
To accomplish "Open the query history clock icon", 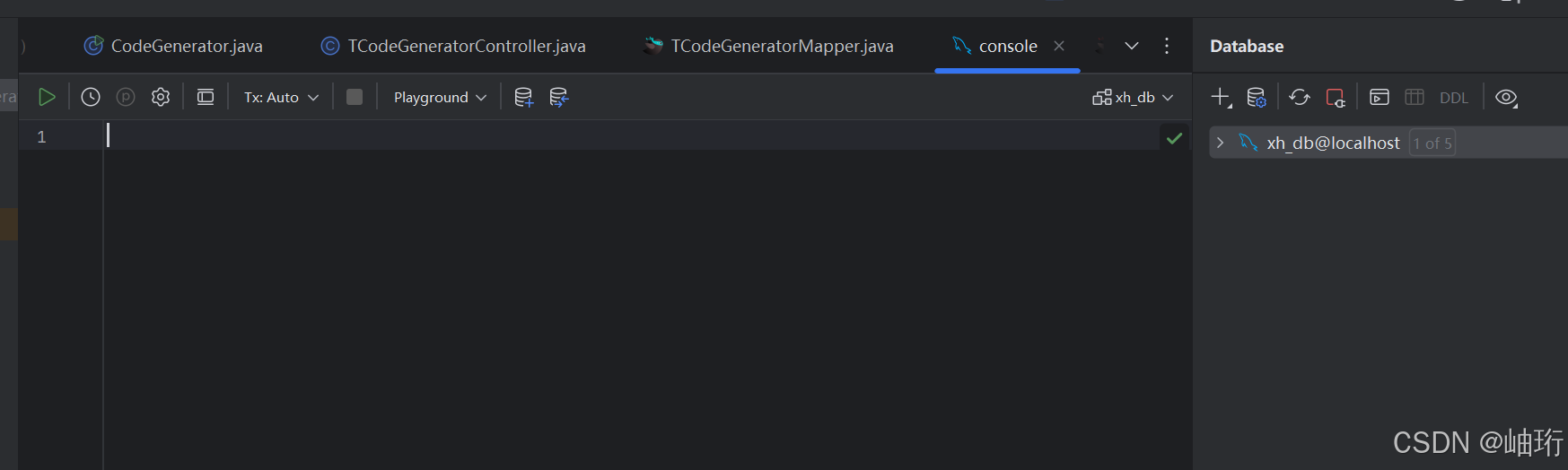I will pyautogui.click(x=91, y=97).
